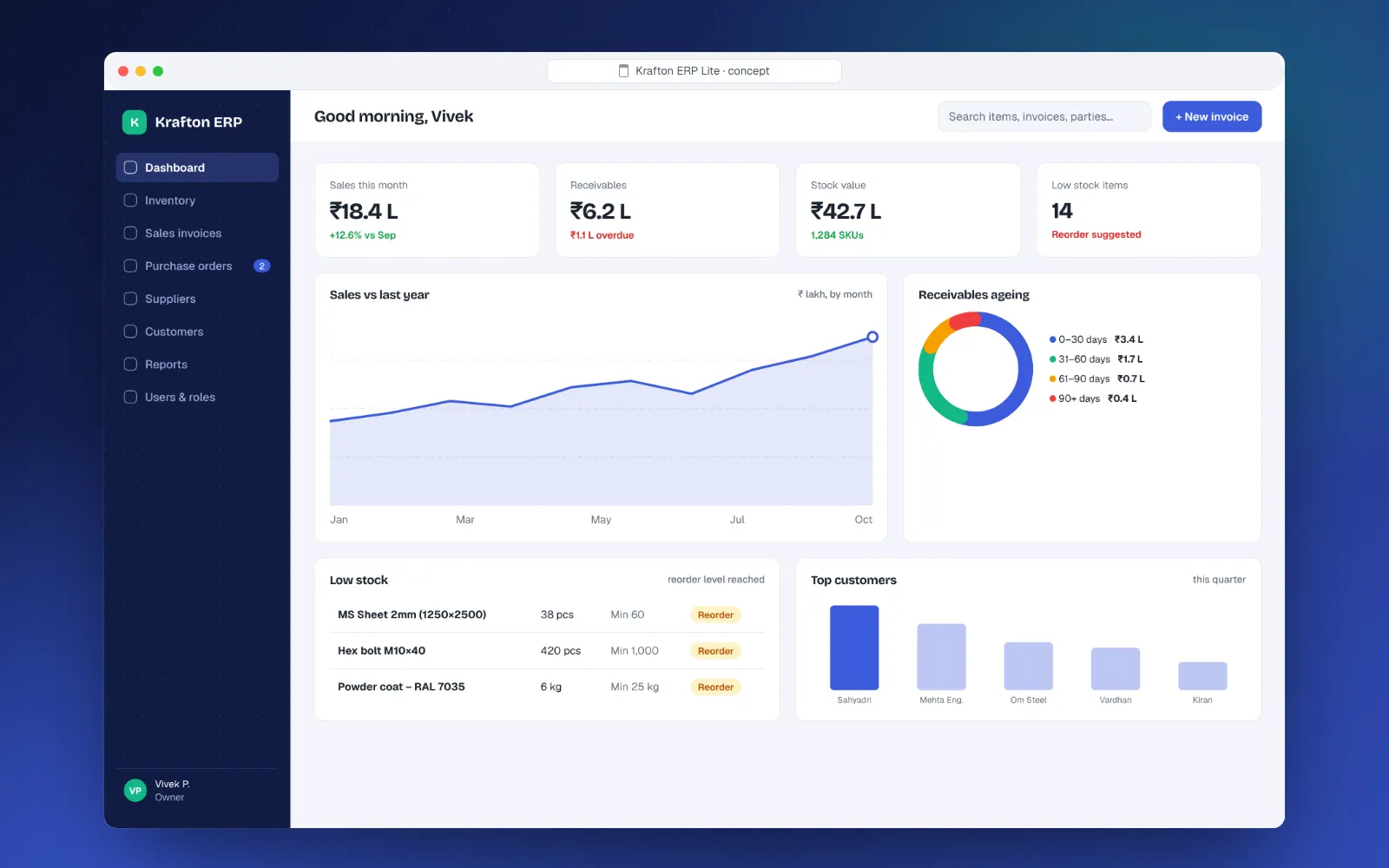Click the green K Krafton logo icon
This screenshot has height=868, width=1389.
coord(135,122)
